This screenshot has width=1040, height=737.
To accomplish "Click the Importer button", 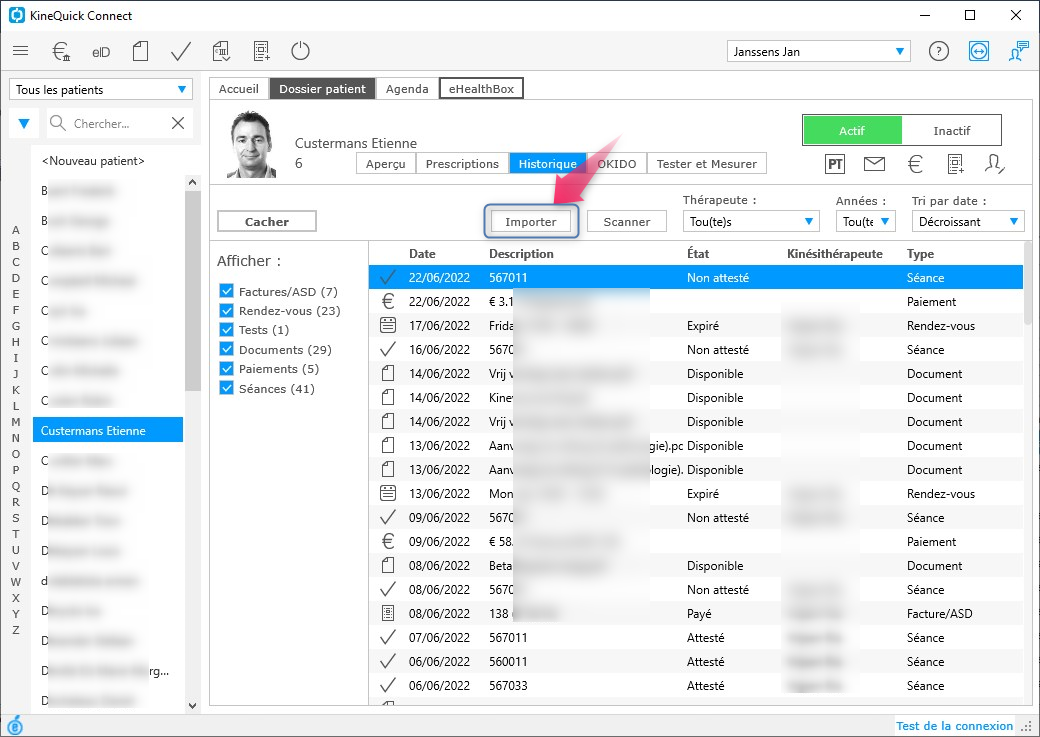I will 531,222.
